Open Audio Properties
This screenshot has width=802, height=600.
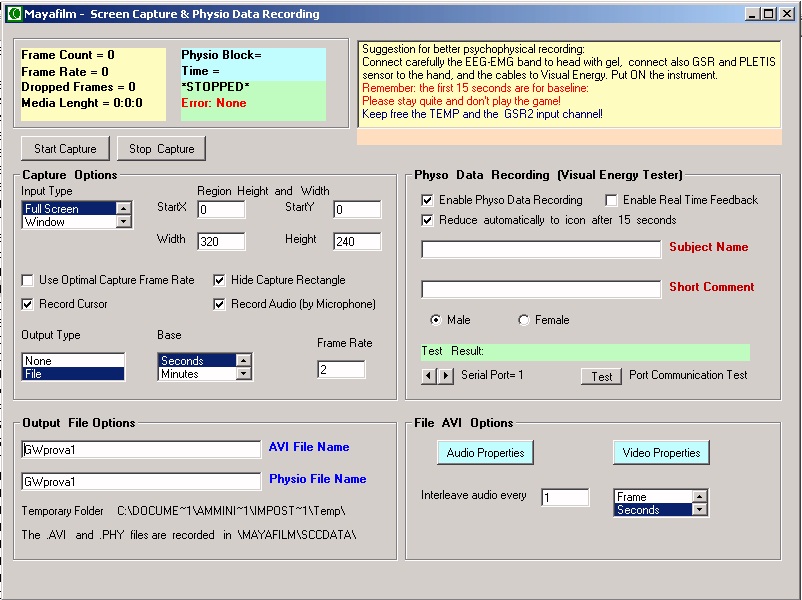[485, 453]
